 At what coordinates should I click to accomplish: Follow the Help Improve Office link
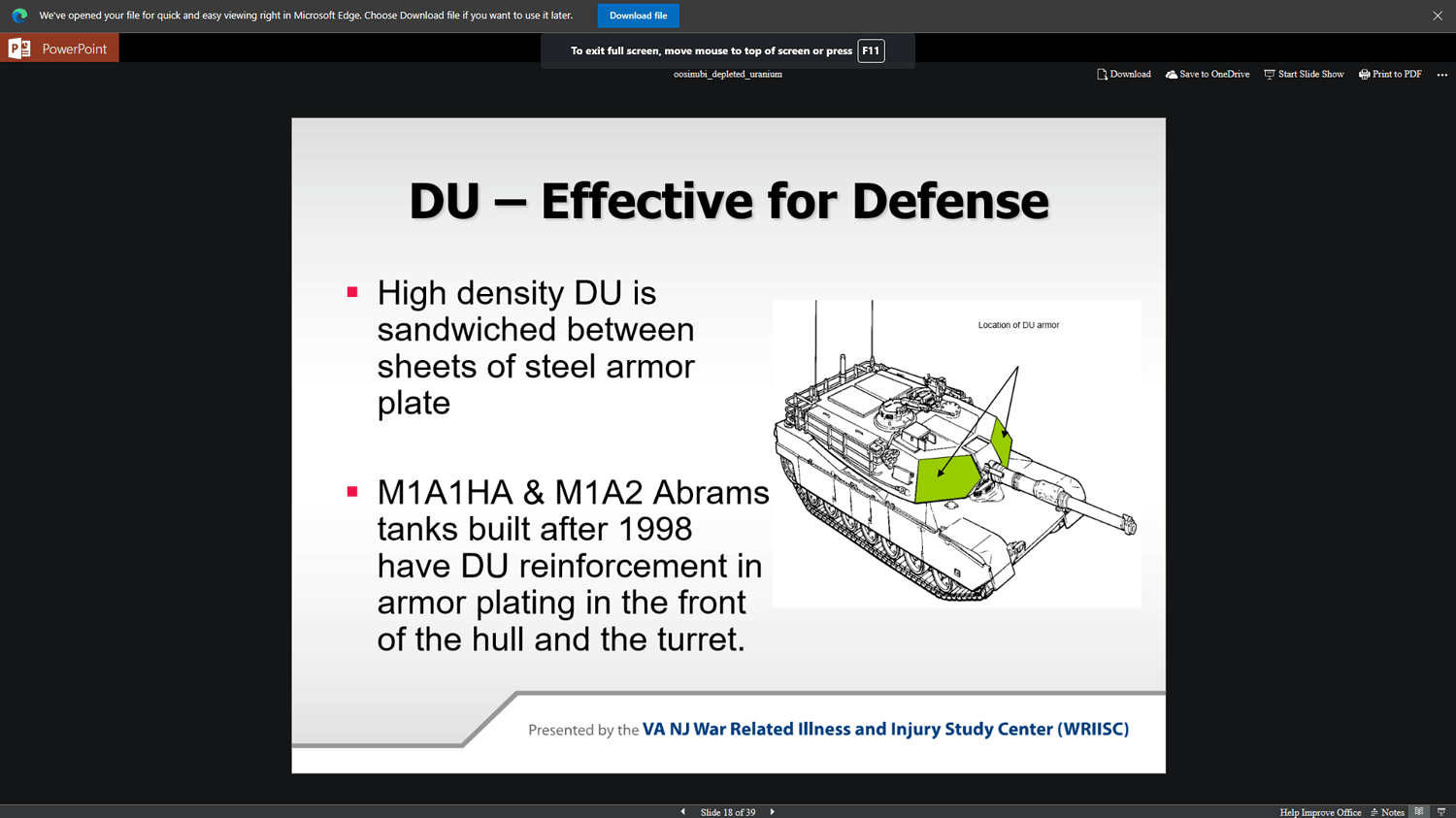coord(1320,812)
